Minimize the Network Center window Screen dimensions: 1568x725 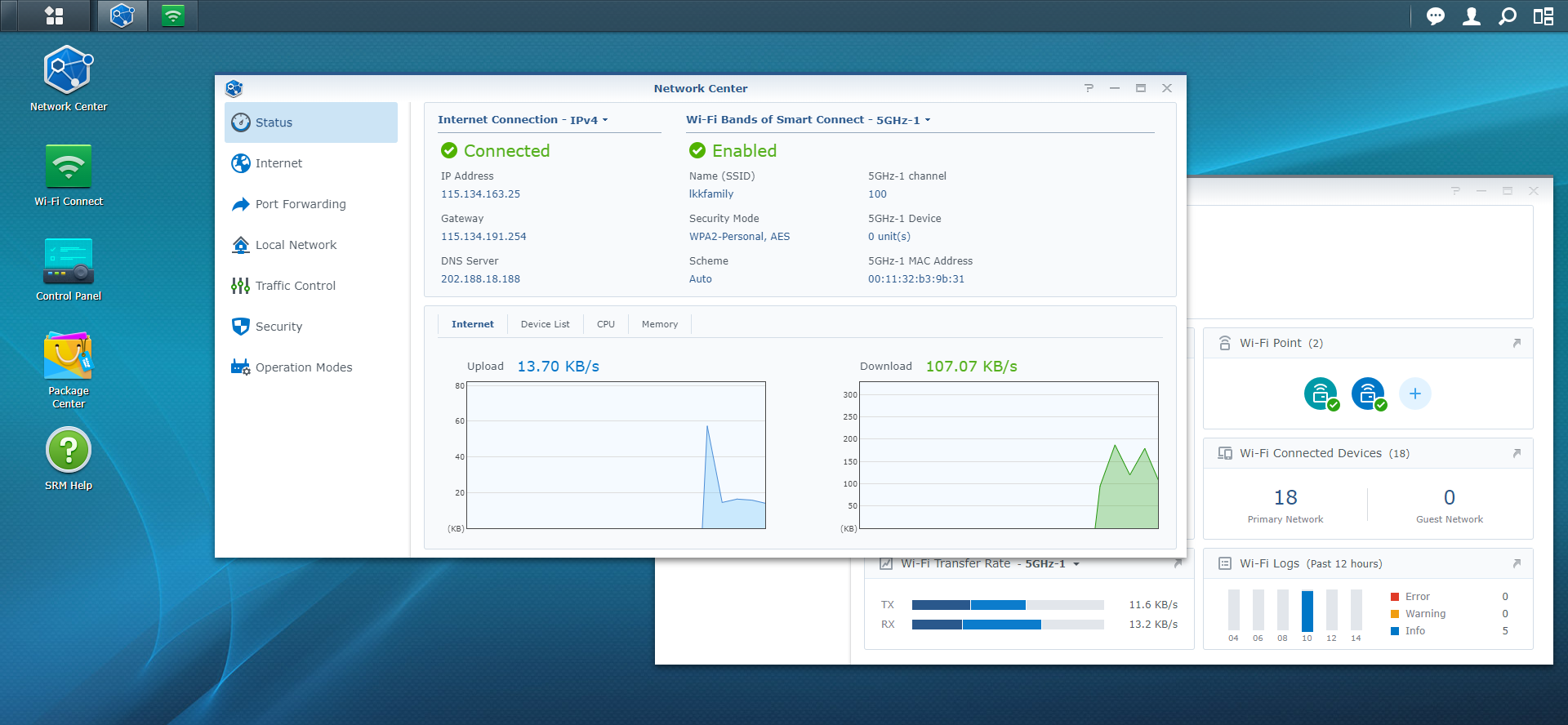point(1115,88)
